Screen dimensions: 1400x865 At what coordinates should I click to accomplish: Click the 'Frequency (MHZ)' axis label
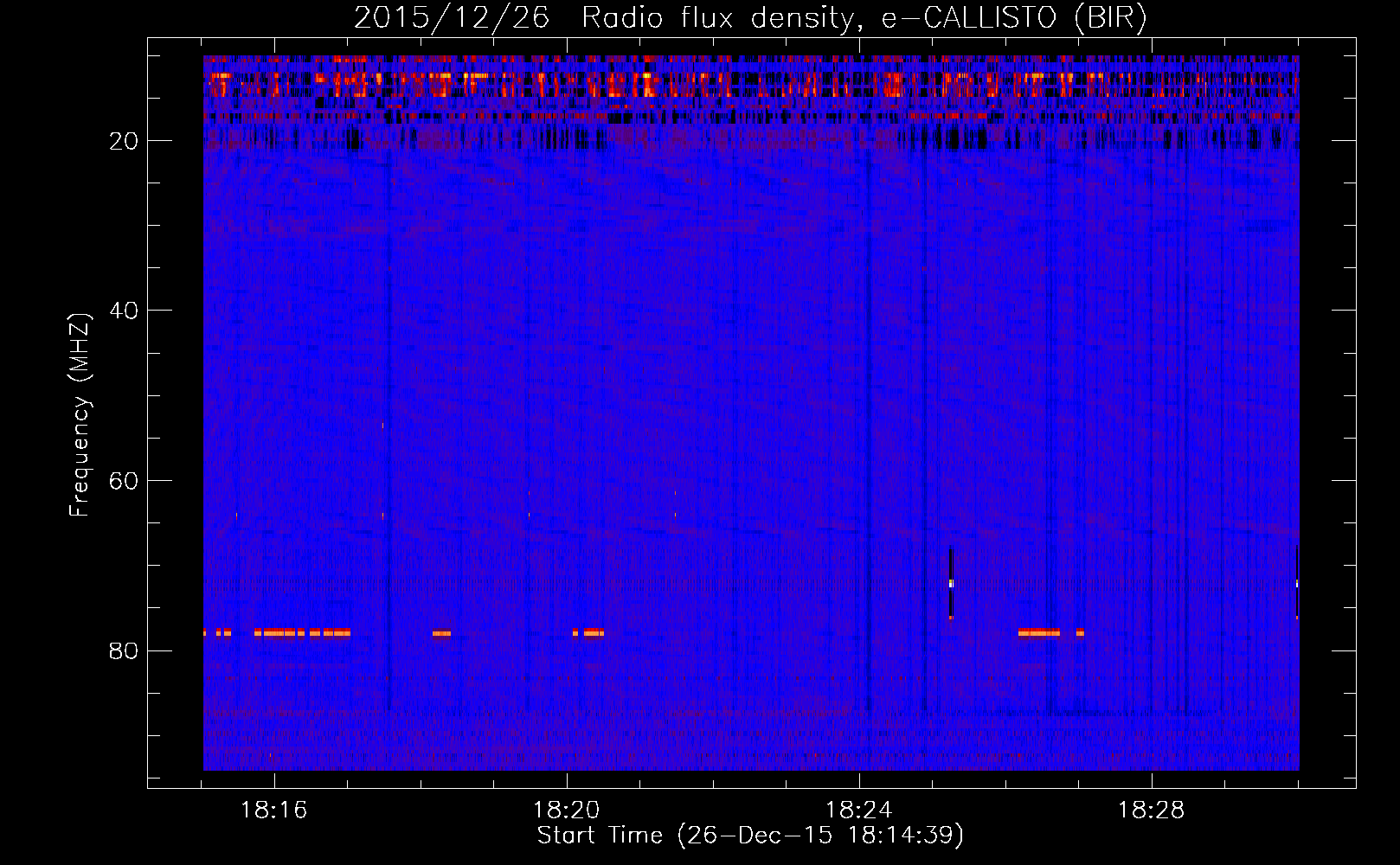80,415
